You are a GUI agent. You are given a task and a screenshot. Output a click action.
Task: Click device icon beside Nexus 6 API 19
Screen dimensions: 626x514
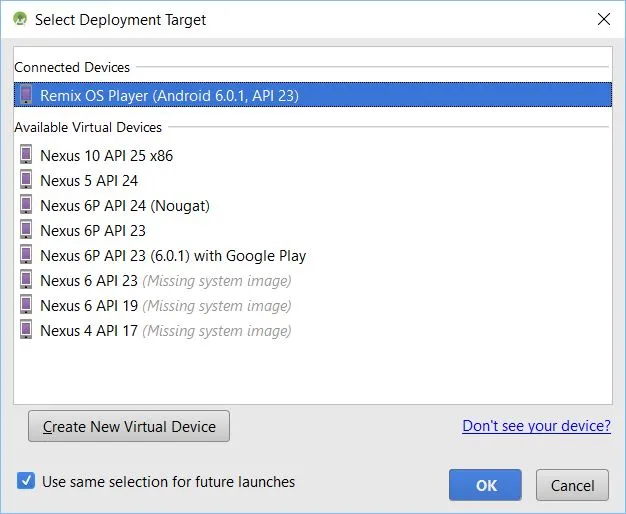[x=26, y=305]
